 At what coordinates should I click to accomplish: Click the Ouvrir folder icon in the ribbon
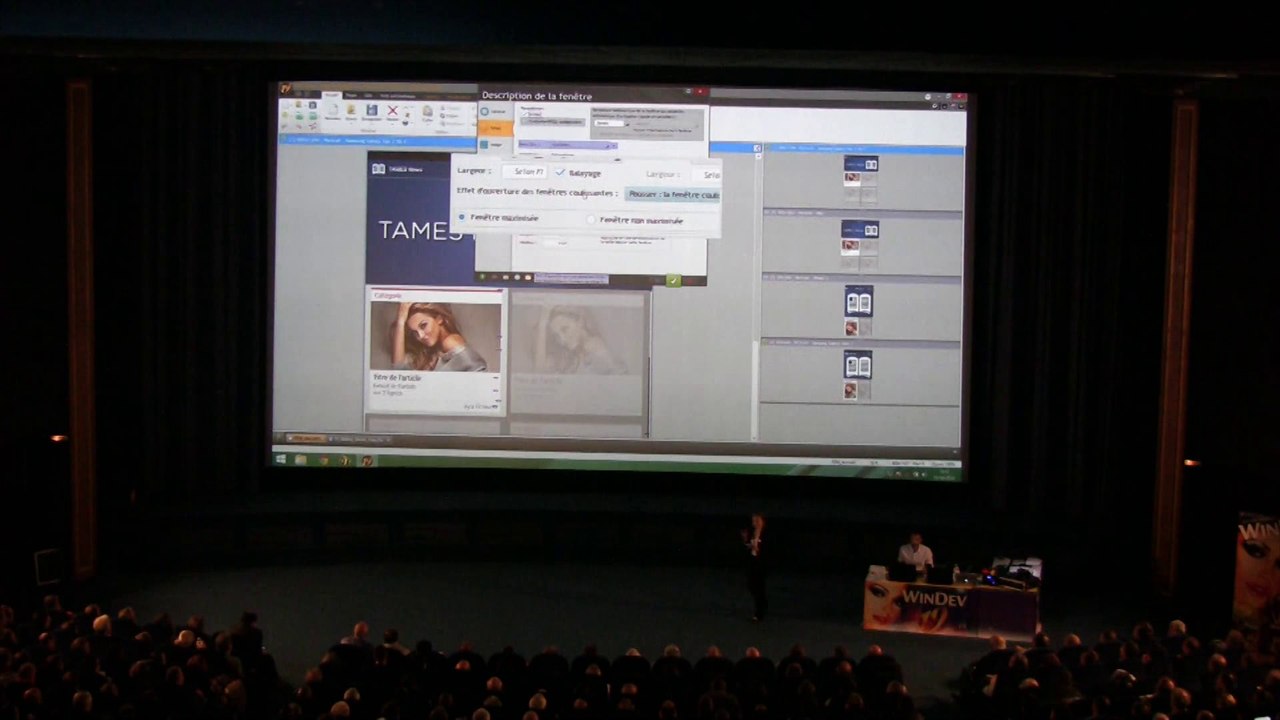pyautogui.click(x=352, y=110)
